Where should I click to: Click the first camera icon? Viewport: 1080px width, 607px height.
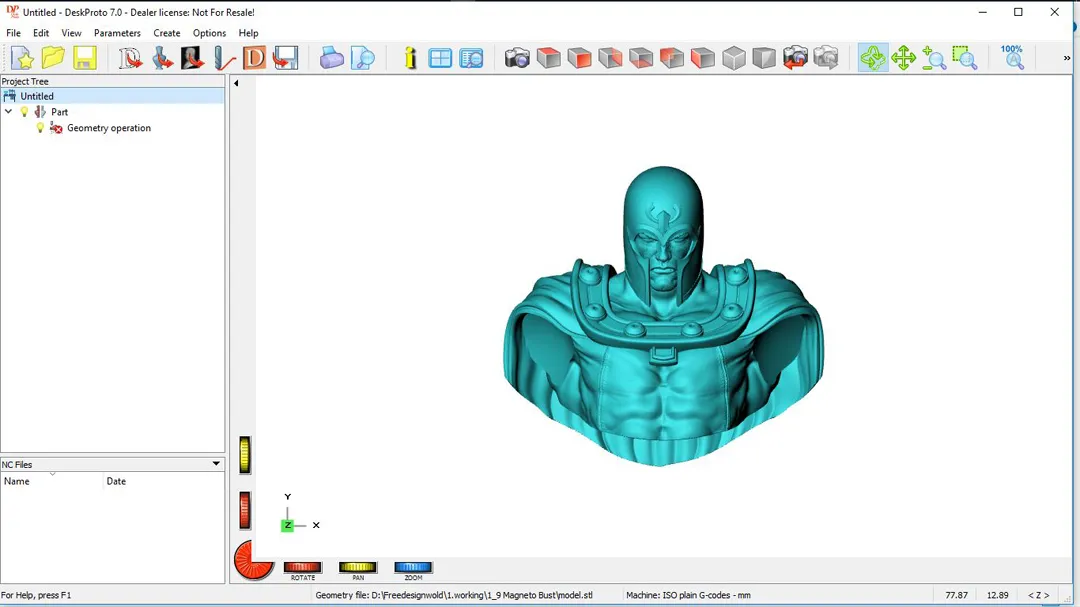click(x=517, y=58)
